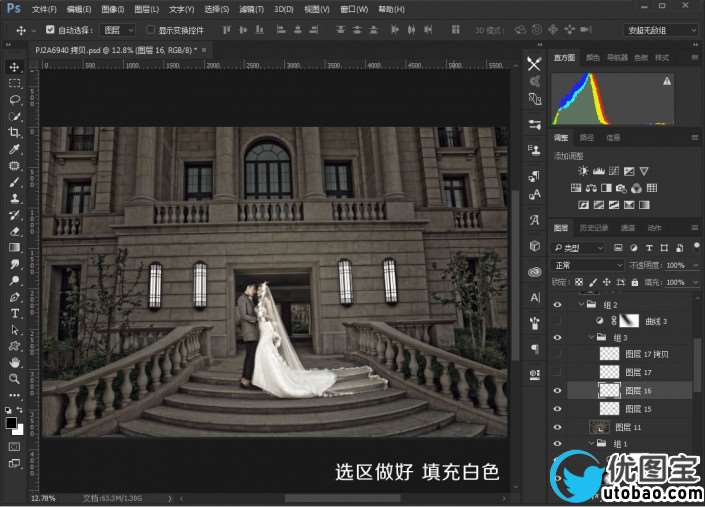
Task: Switch to the 历史记录 tab
Action: [593, 228]
